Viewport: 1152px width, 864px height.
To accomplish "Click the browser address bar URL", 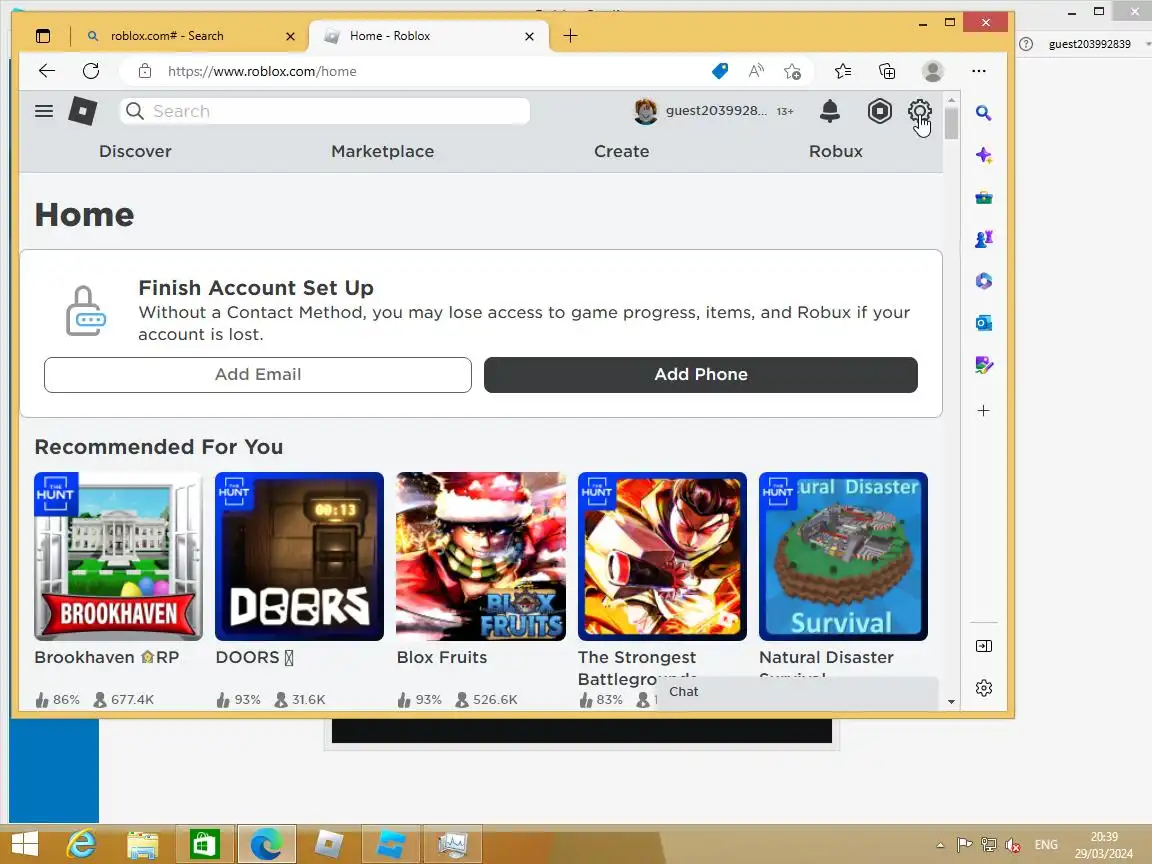I will pyautogui.click(x=262, y=71).
